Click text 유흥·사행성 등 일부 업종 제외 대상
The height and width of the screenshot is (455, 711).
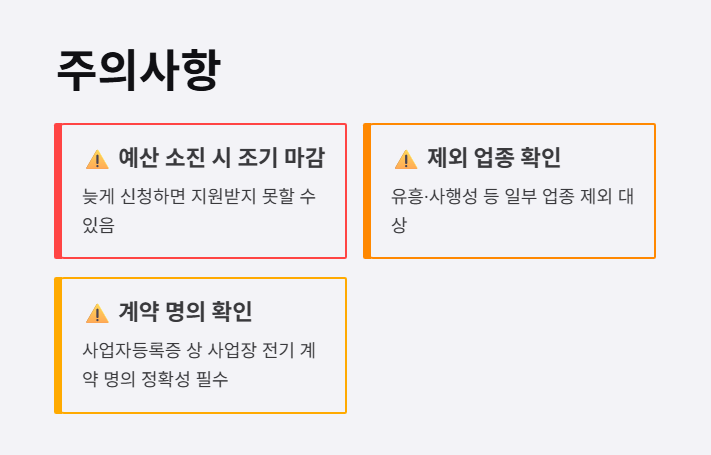[x=512, y=210]
